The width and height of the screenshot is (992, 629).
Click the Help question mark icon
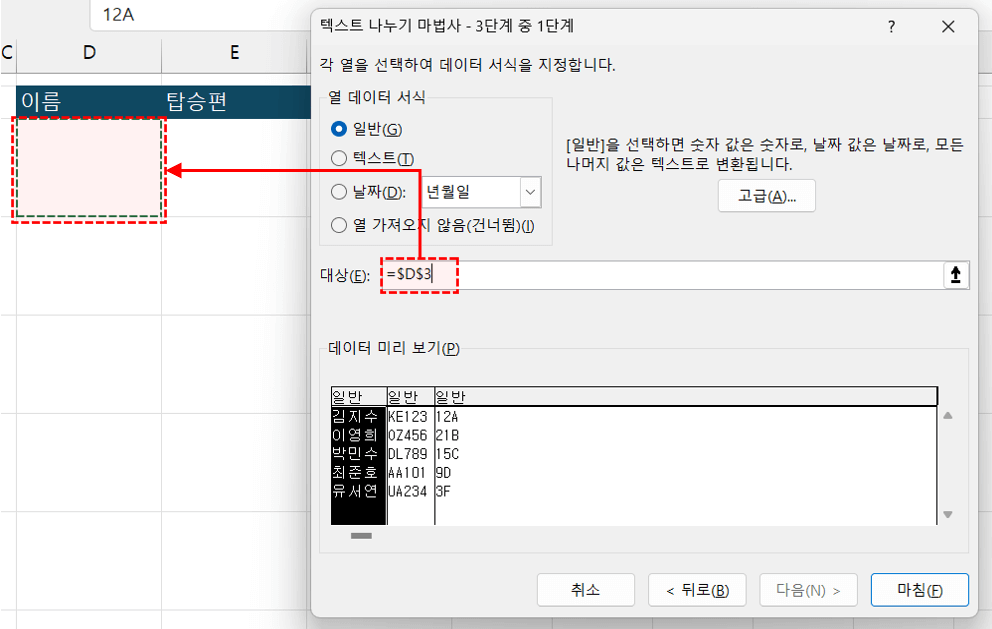tap(891, 27)
